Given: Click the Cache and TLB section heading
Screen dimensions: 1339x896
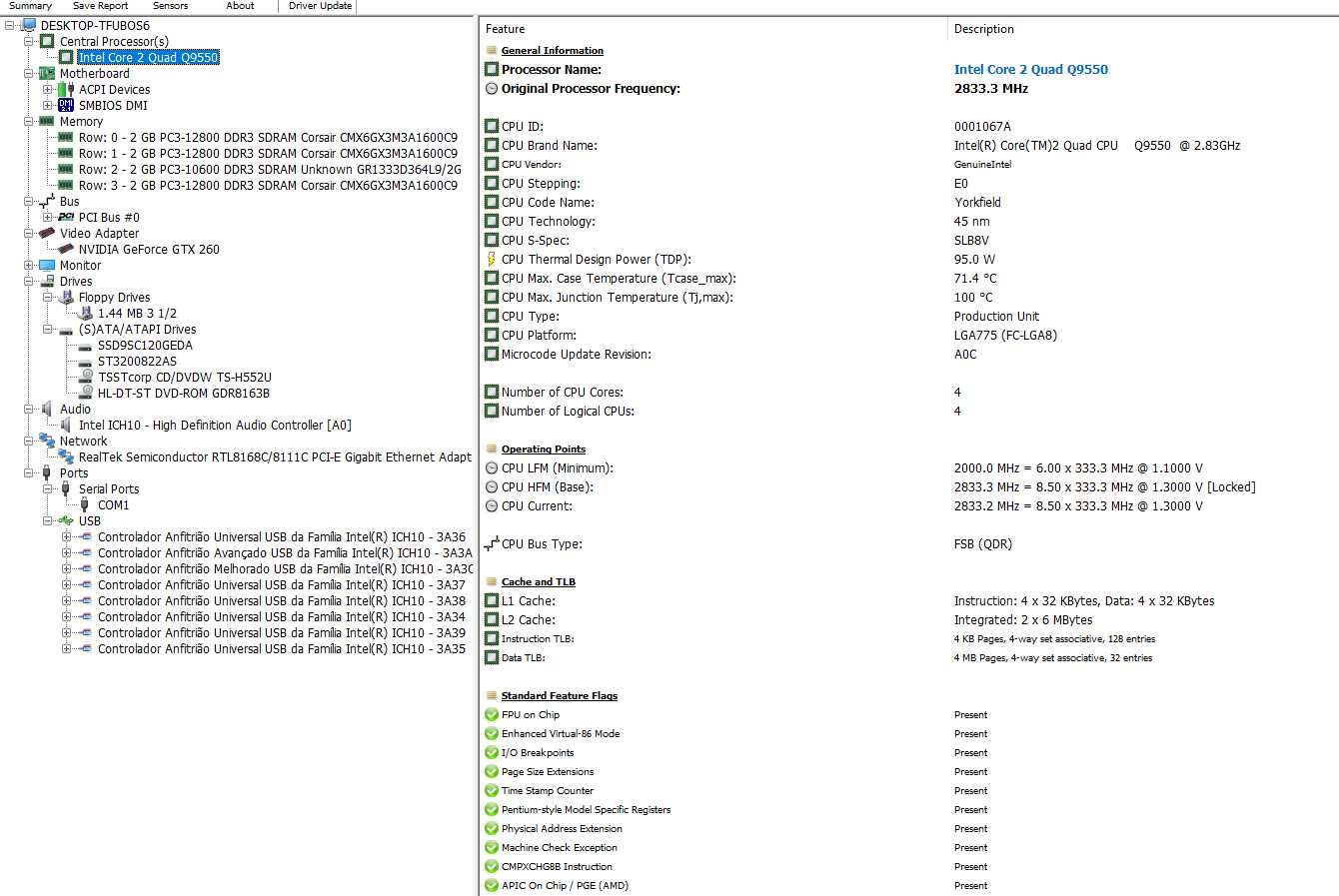Looking at the screenshot, I should (x=539, y=582).
